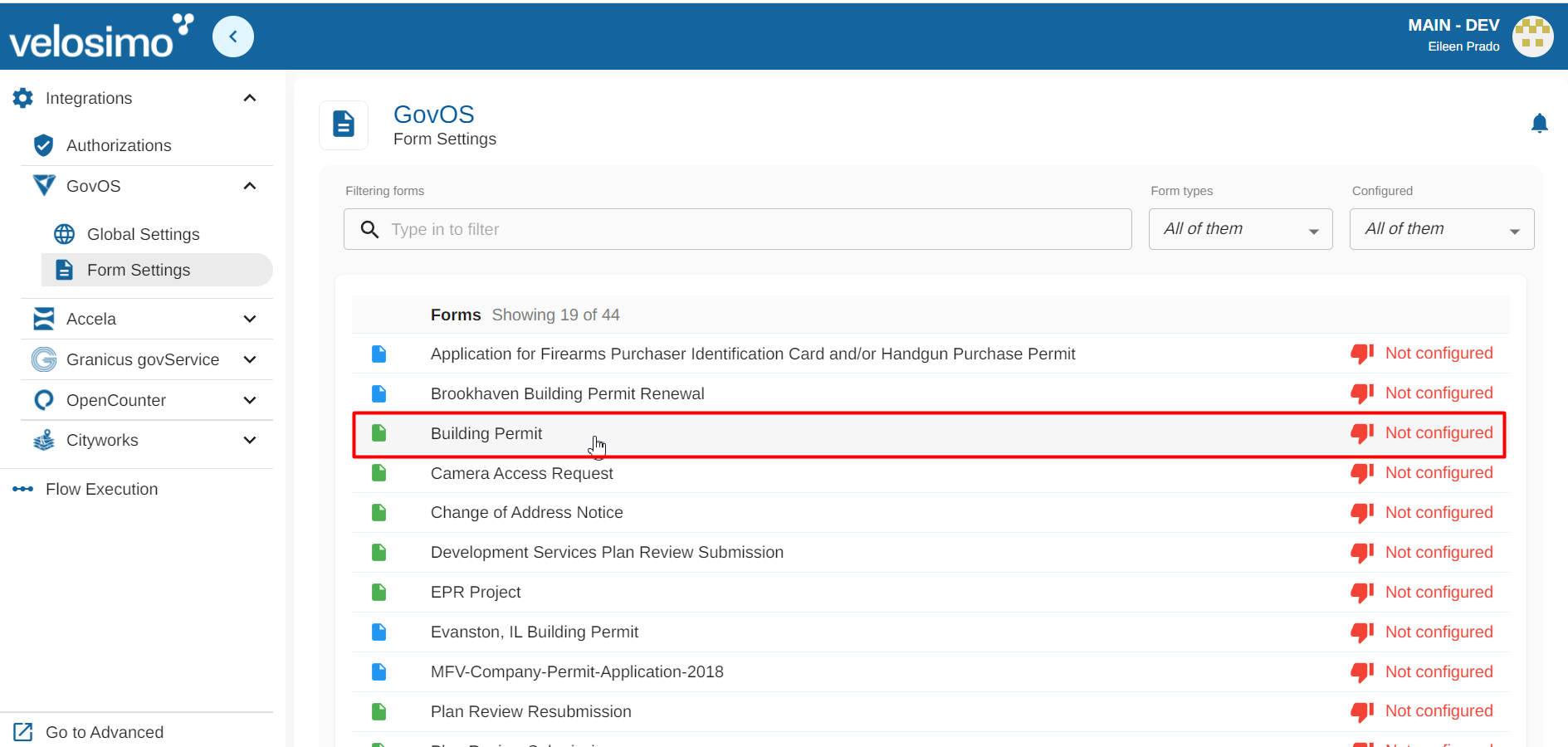Click the Integrations gear icon

(23, 98)
